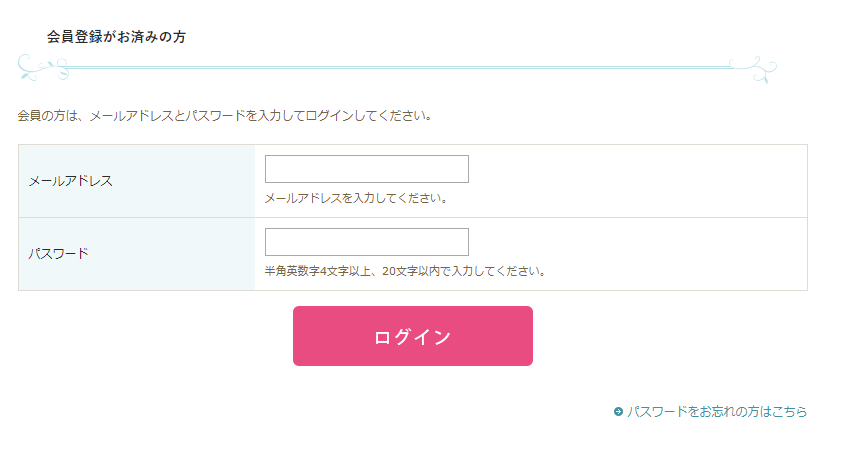Select the メールアドレス row label cell
The width and height of the screenshot is (860, 457).
tap(137, 181)
